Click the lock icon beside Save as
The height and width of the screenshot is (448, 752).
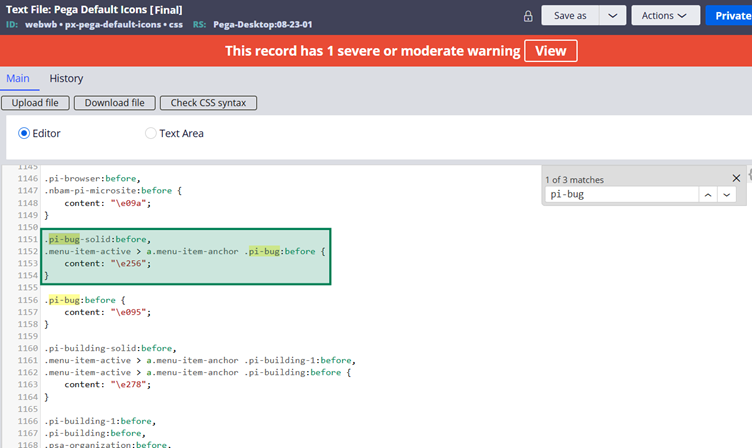pyautogui.click(x=528, y=16)
